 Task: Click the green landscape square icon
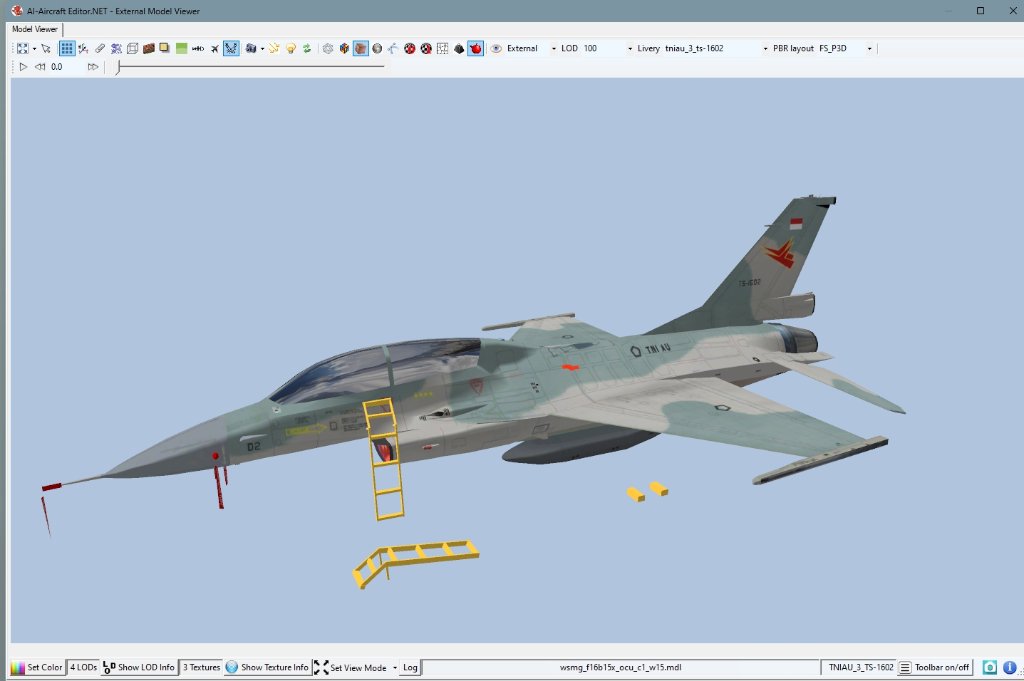(181, 48)
